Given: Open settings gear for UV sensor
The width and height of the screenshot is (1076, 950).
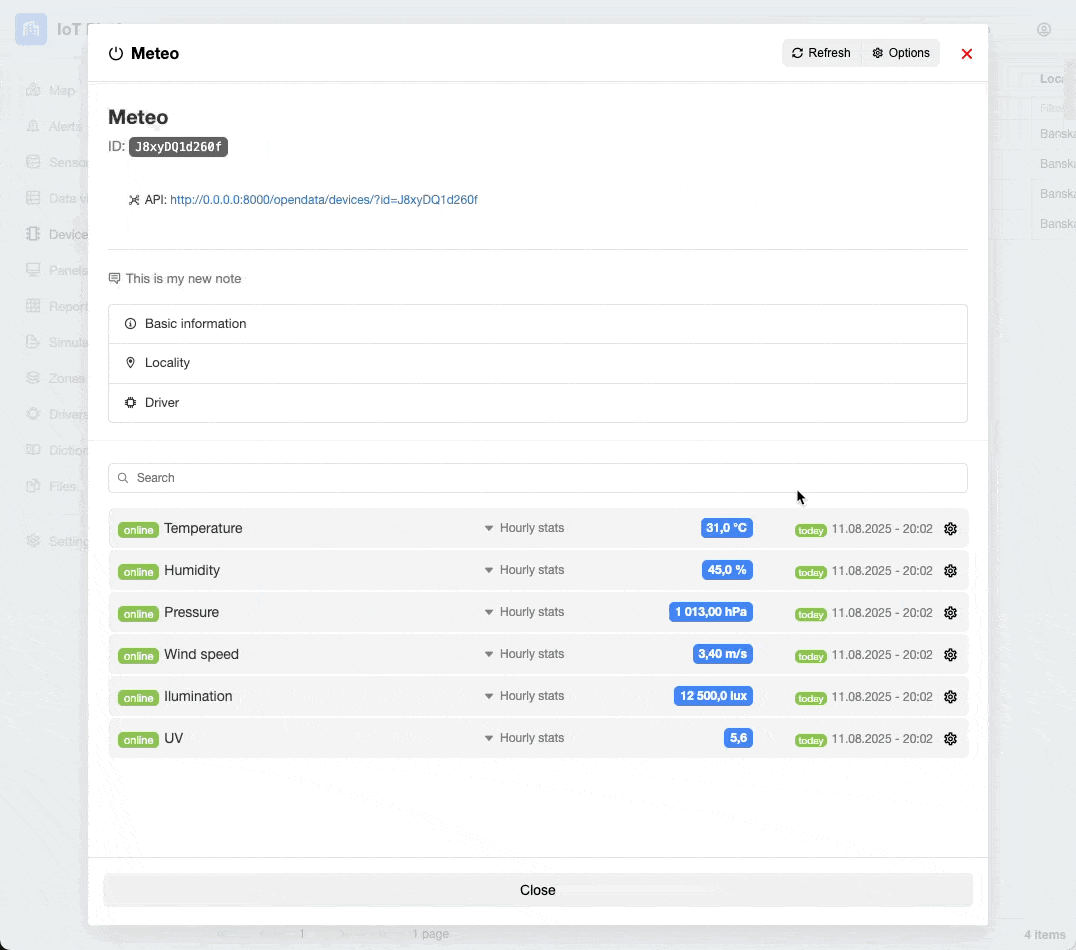Looking at the screenshot, I should click(x=950, y=739).
